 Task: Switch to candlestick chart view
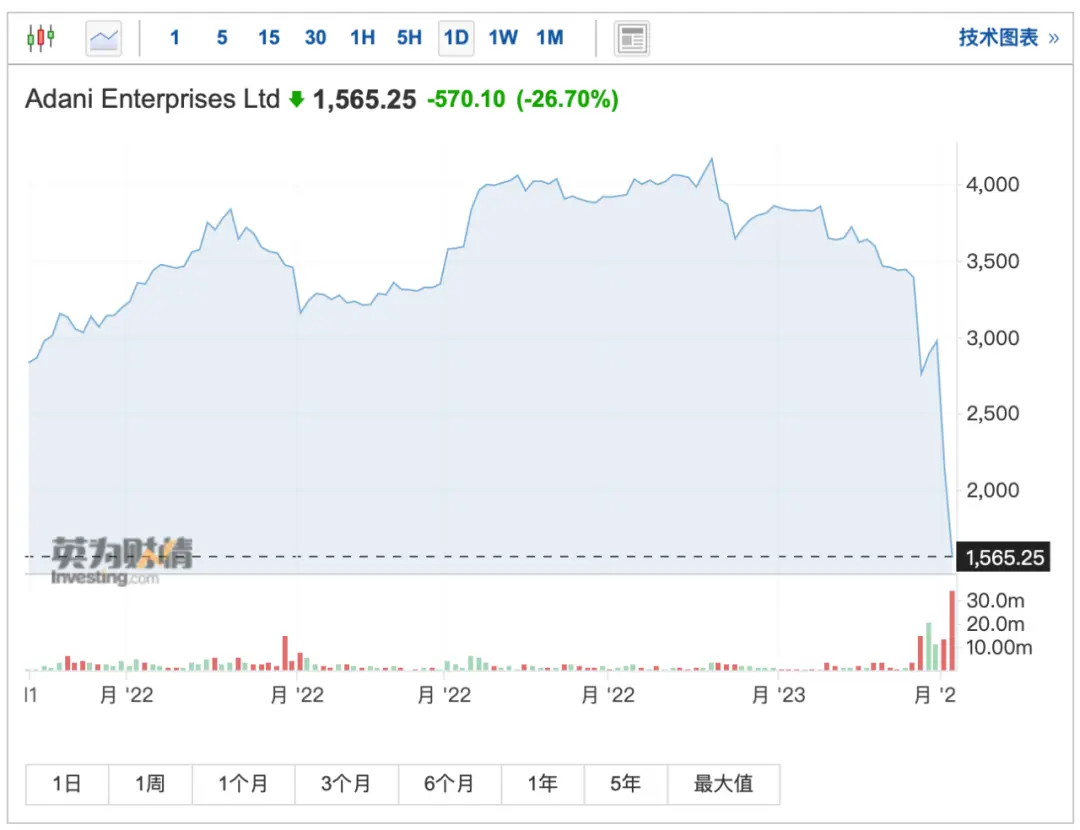click(x=41, y=37)
